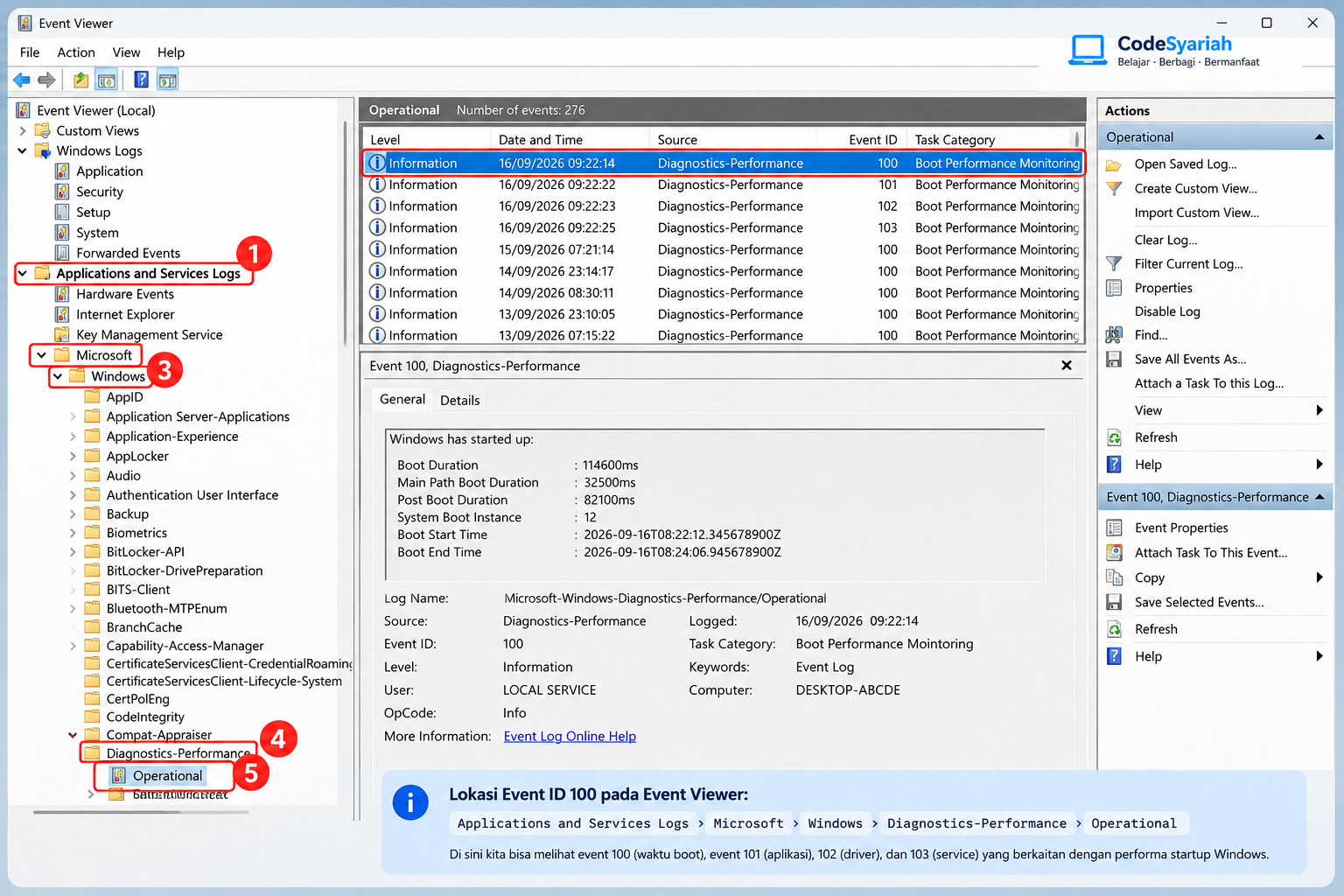Collapse the Microsoft folder node
Image resolution: width=1344 pixels, height=896 pixels.
coord(41,355)
